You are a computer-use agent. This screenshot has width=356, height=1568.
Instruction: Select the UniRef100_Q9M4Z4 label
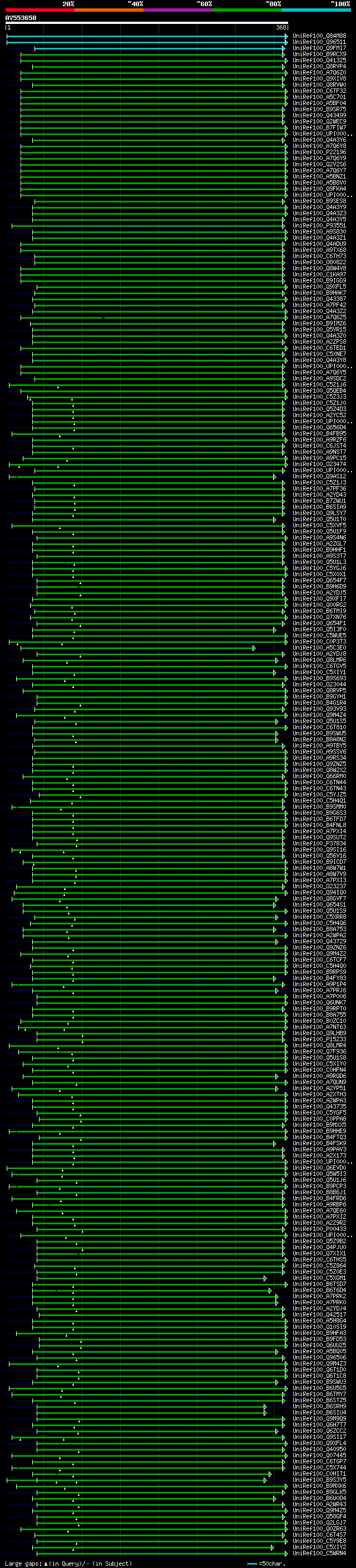click(319, 715)
